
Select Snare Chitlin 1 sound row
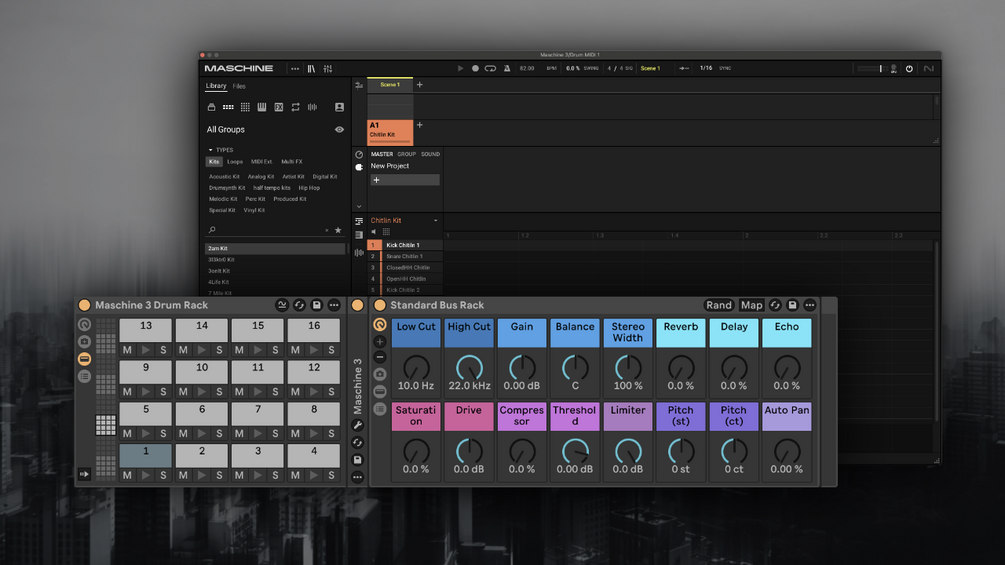[404, 256]
